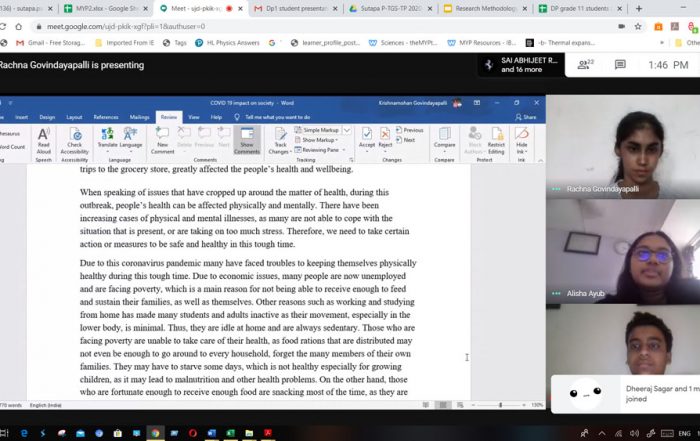Open the Insert tab in Word
Screen dimensions: 700x441
(21, 117)
